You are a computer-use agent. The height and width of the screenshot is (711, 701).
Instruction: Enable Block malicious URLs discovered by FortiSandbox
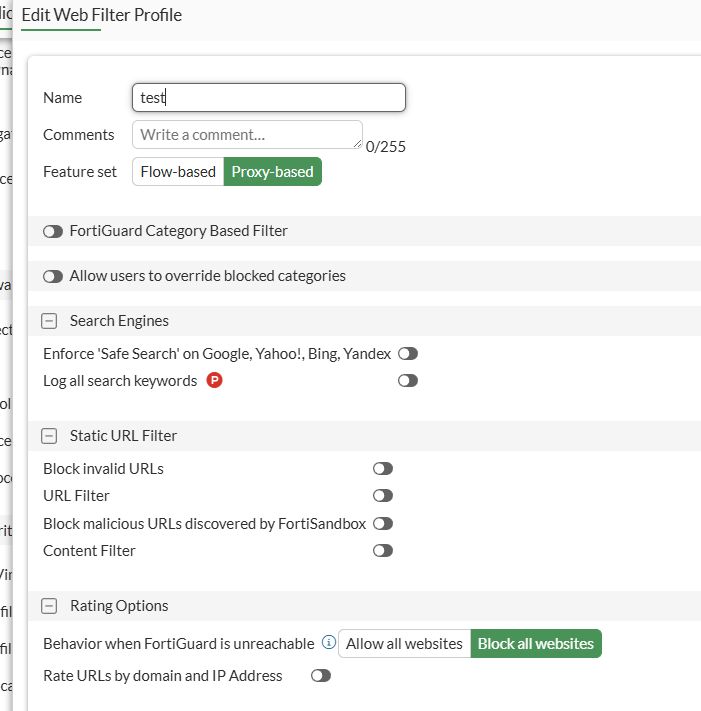coord(382,523)
